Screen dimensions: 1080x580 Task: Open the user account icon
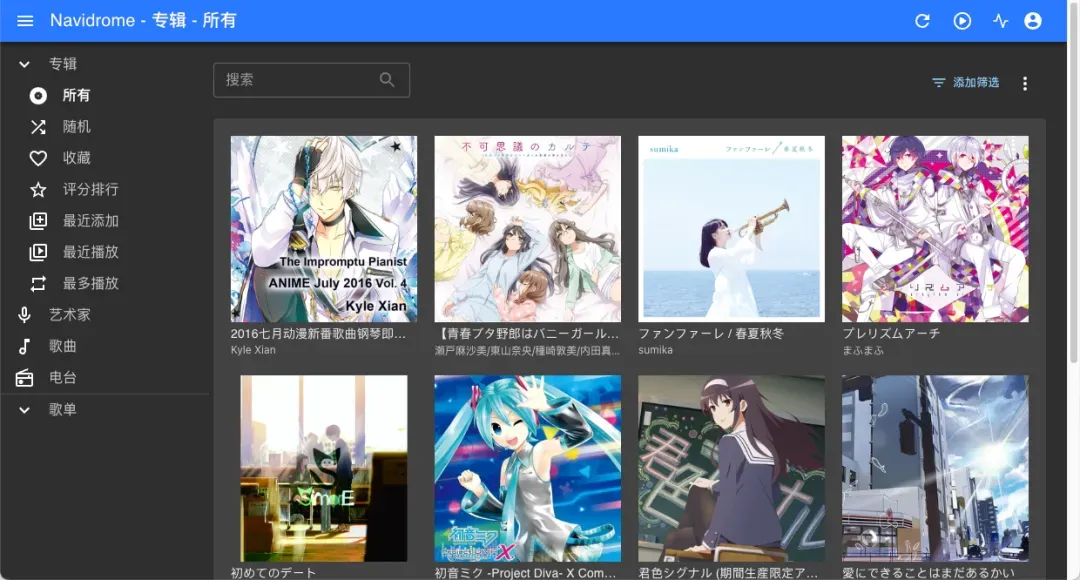click(1033, 21)
